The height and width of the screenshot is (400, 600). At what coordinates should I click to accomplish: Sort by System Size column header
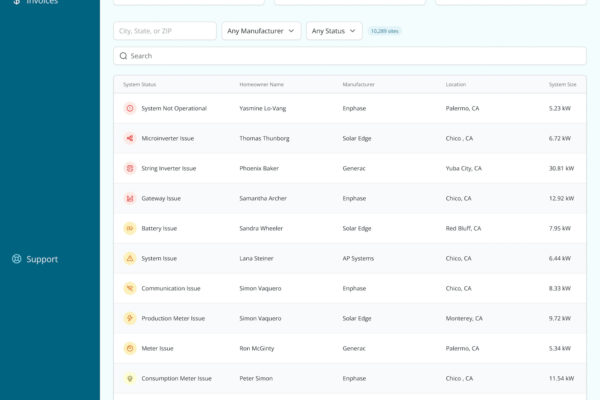click(562, 84)
